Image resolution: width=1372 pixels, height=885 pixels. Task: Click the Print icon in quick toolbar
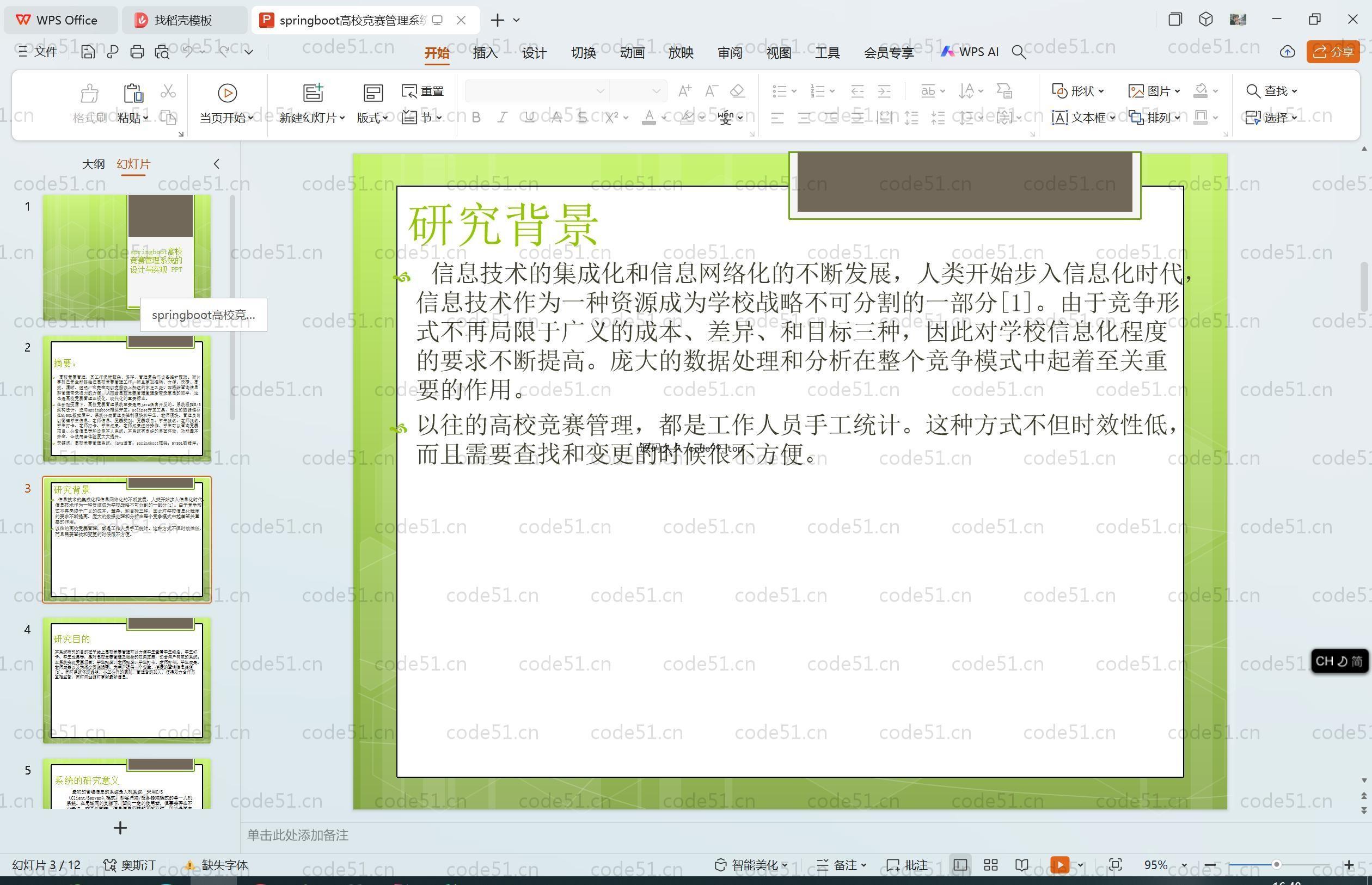[137, 52]
